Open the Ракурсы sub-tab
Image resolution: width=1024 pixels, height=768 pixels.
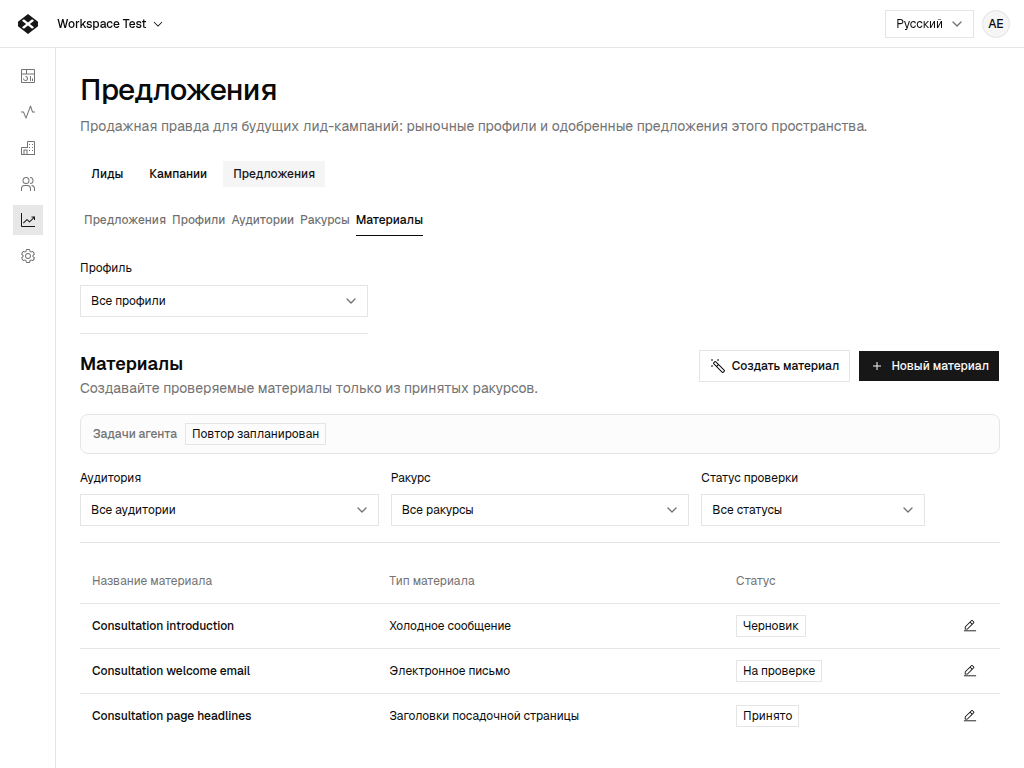click(x=325, y=220)
